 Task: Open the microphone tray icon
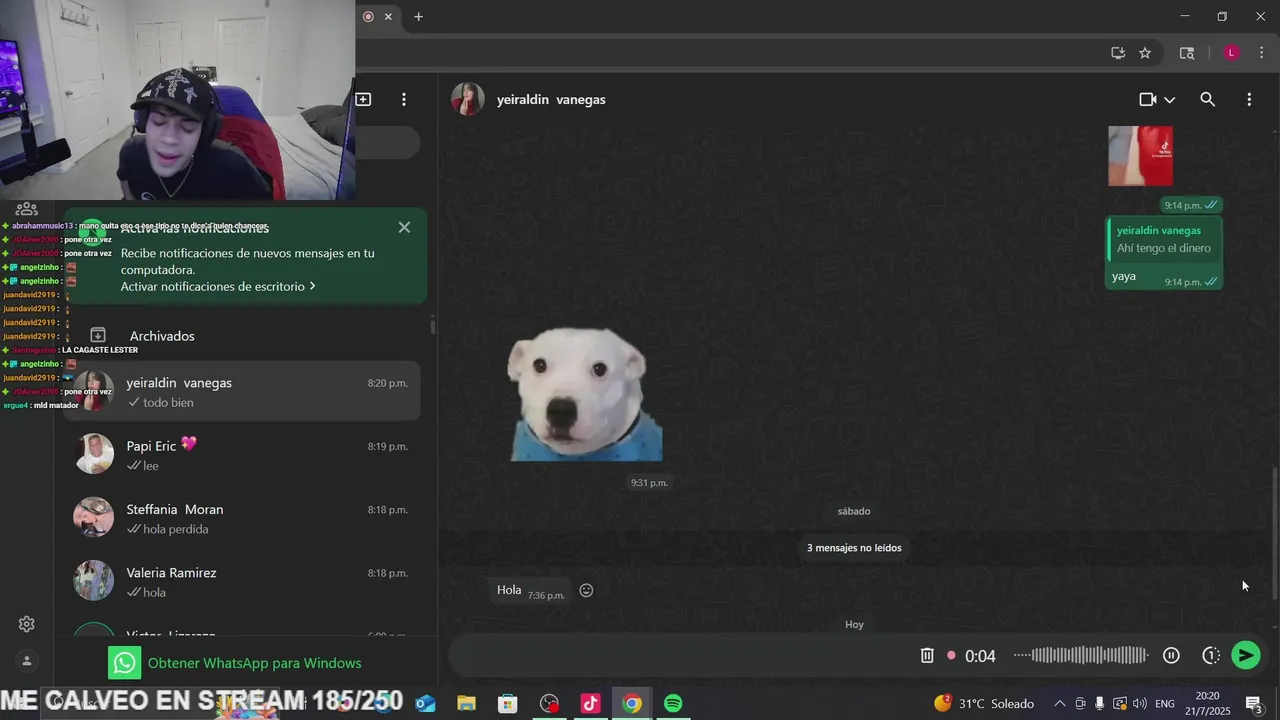pyautogui.click(x=1100, y=704)
